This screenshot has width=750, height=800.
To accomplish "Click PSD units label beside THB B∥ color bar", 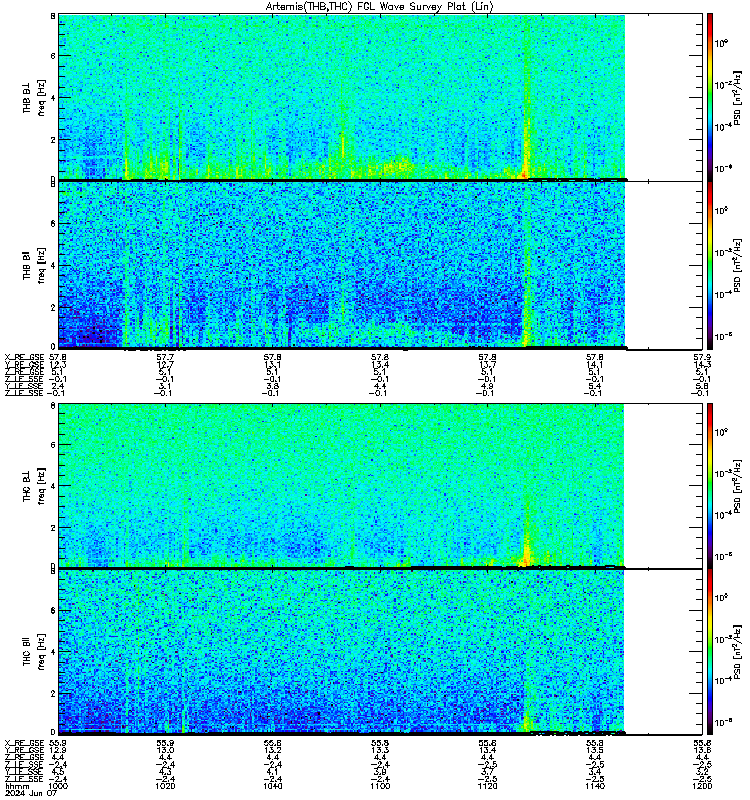I will pos(738,265).
